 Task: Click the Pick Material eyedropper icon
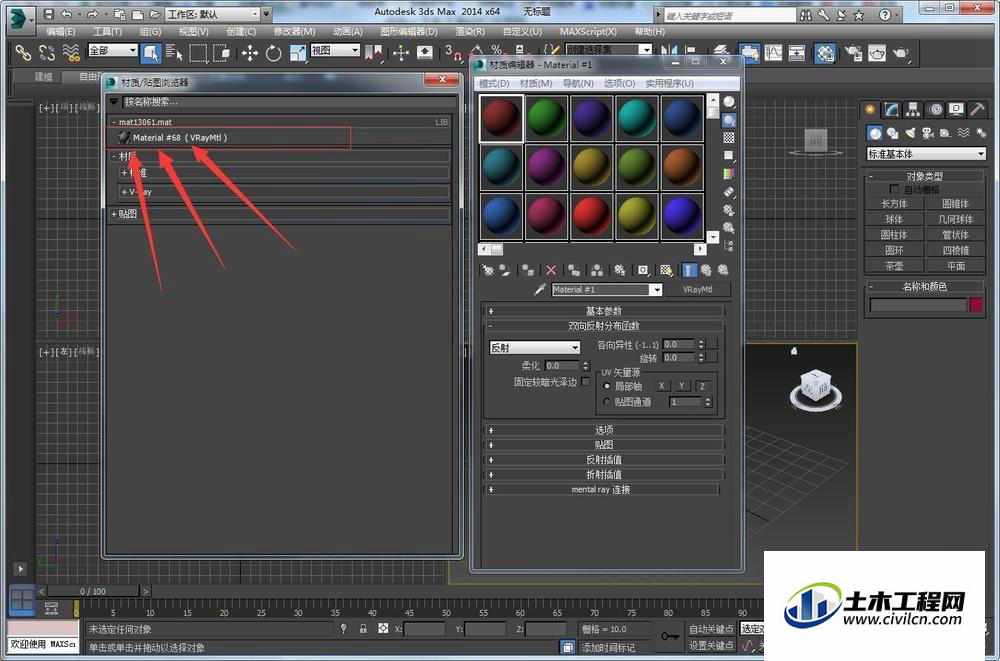click(x=540, y=290)
